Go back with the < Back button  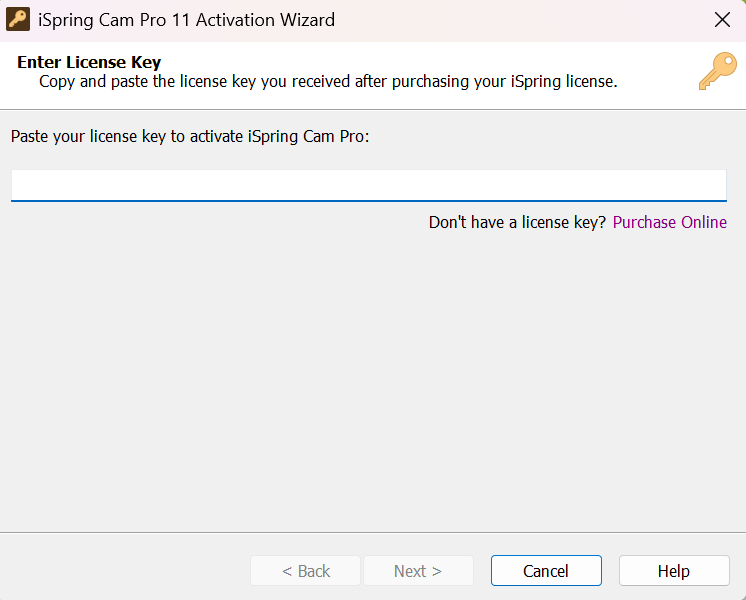[305, 571]
